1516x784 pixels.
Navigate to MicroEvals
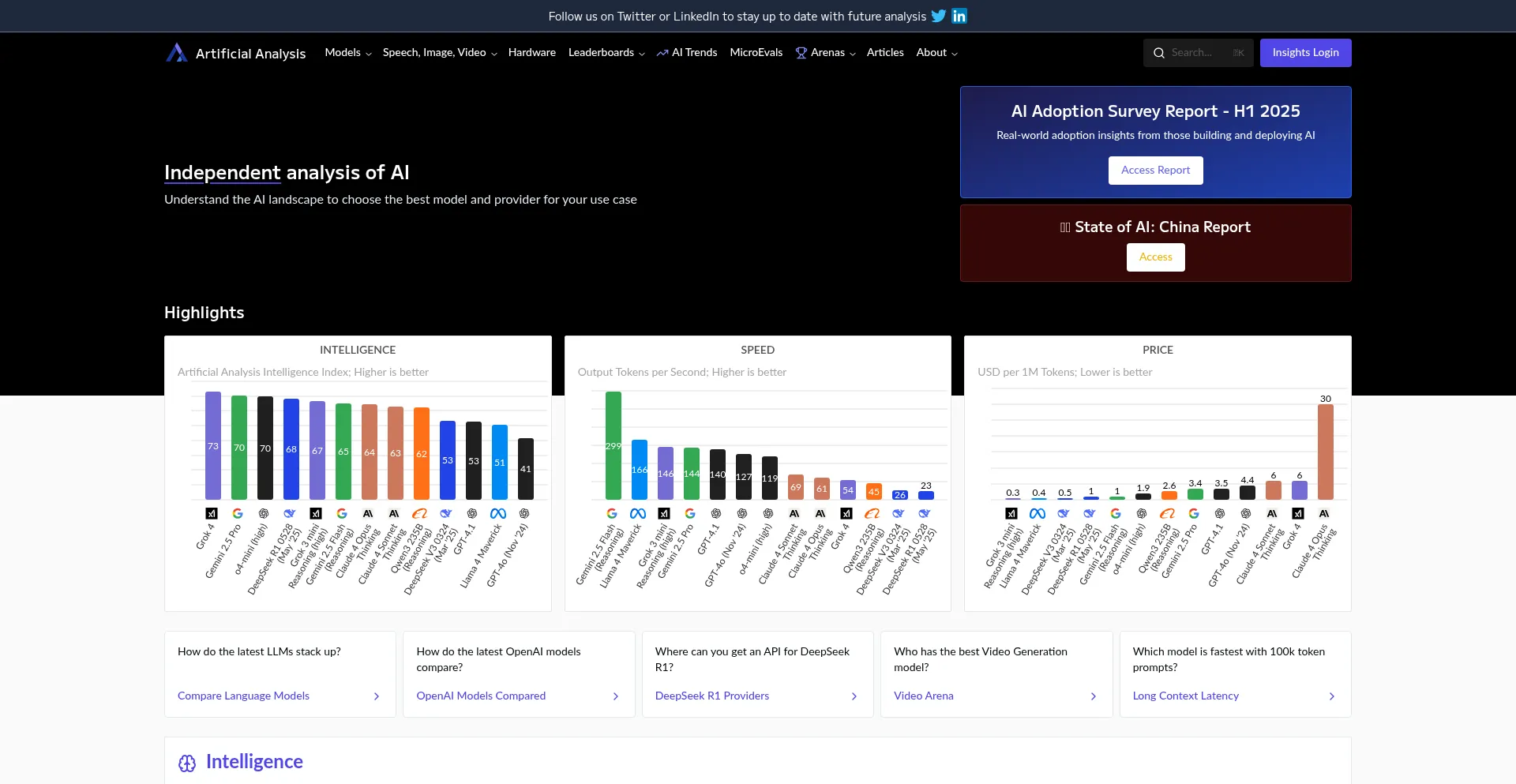click(756, 52)
